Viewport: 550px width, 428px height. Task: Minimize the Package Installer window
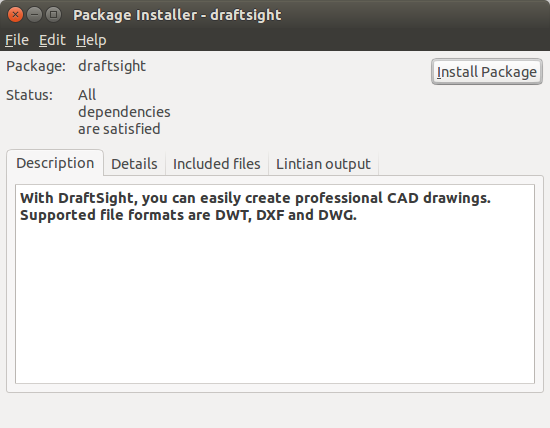click(x=34, y=15)
